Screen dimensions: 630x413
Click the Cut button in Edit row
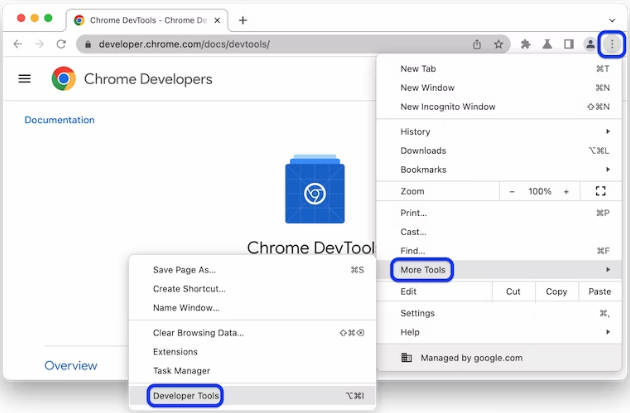[x=513, y=291]
